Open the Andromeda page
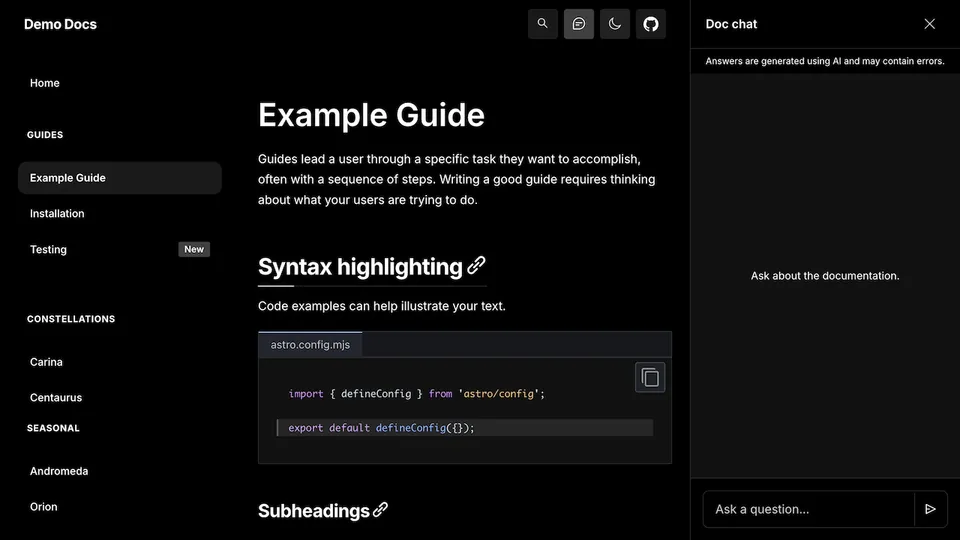Screen dimensions: 960x540 pos(59,471)
